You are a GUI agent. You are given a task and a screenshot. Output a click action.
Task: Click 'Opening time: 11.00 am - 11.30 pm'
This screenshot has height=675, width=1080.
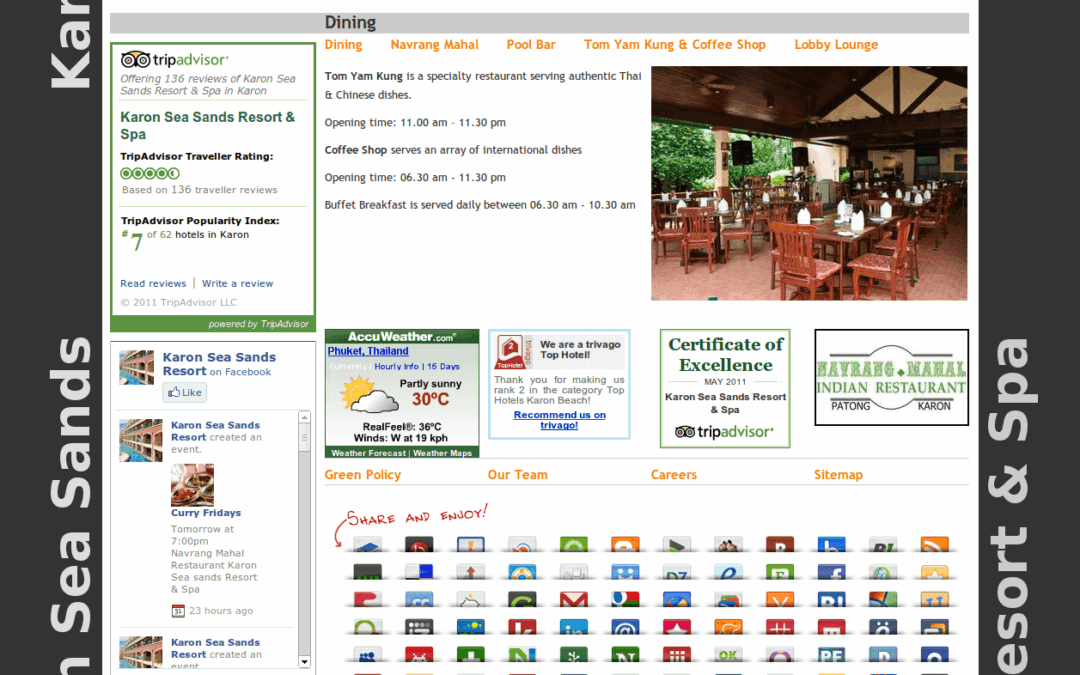(x=415, y=123)
